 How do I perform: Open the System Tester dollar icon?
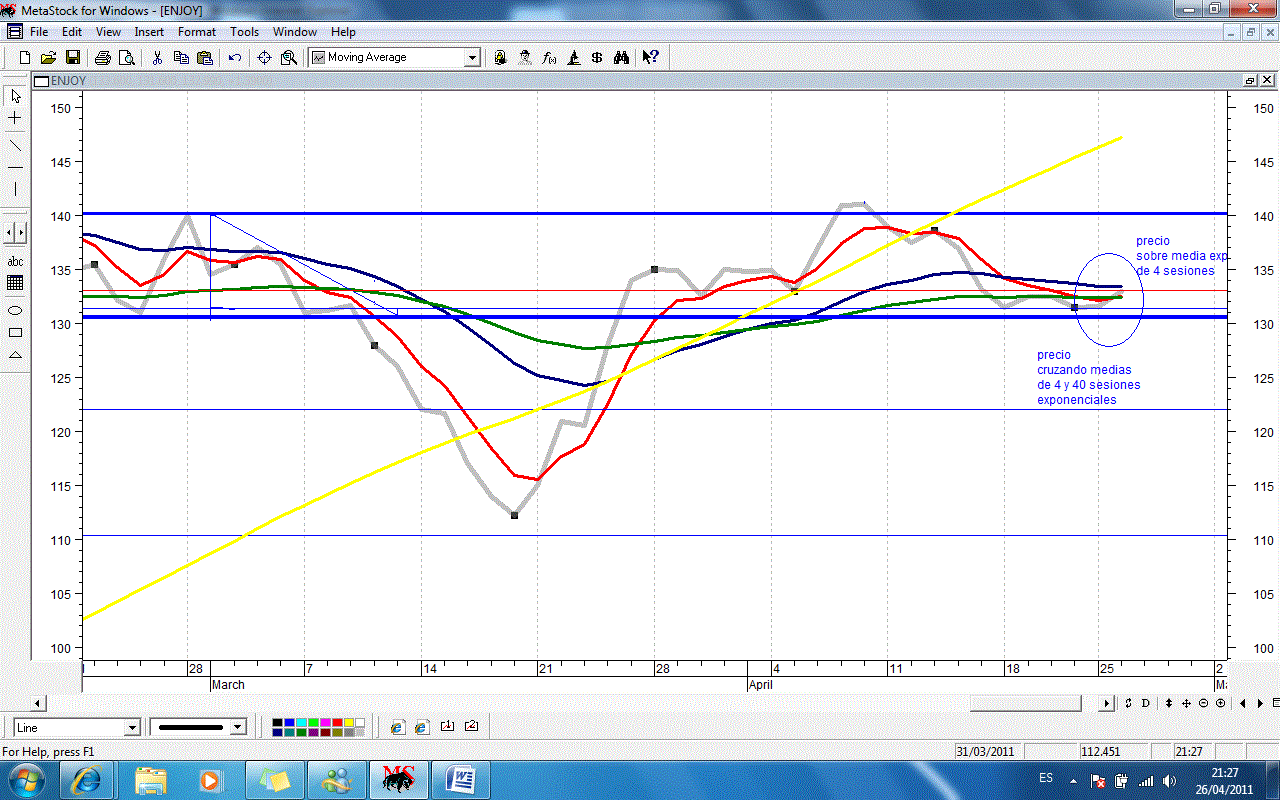597,58
